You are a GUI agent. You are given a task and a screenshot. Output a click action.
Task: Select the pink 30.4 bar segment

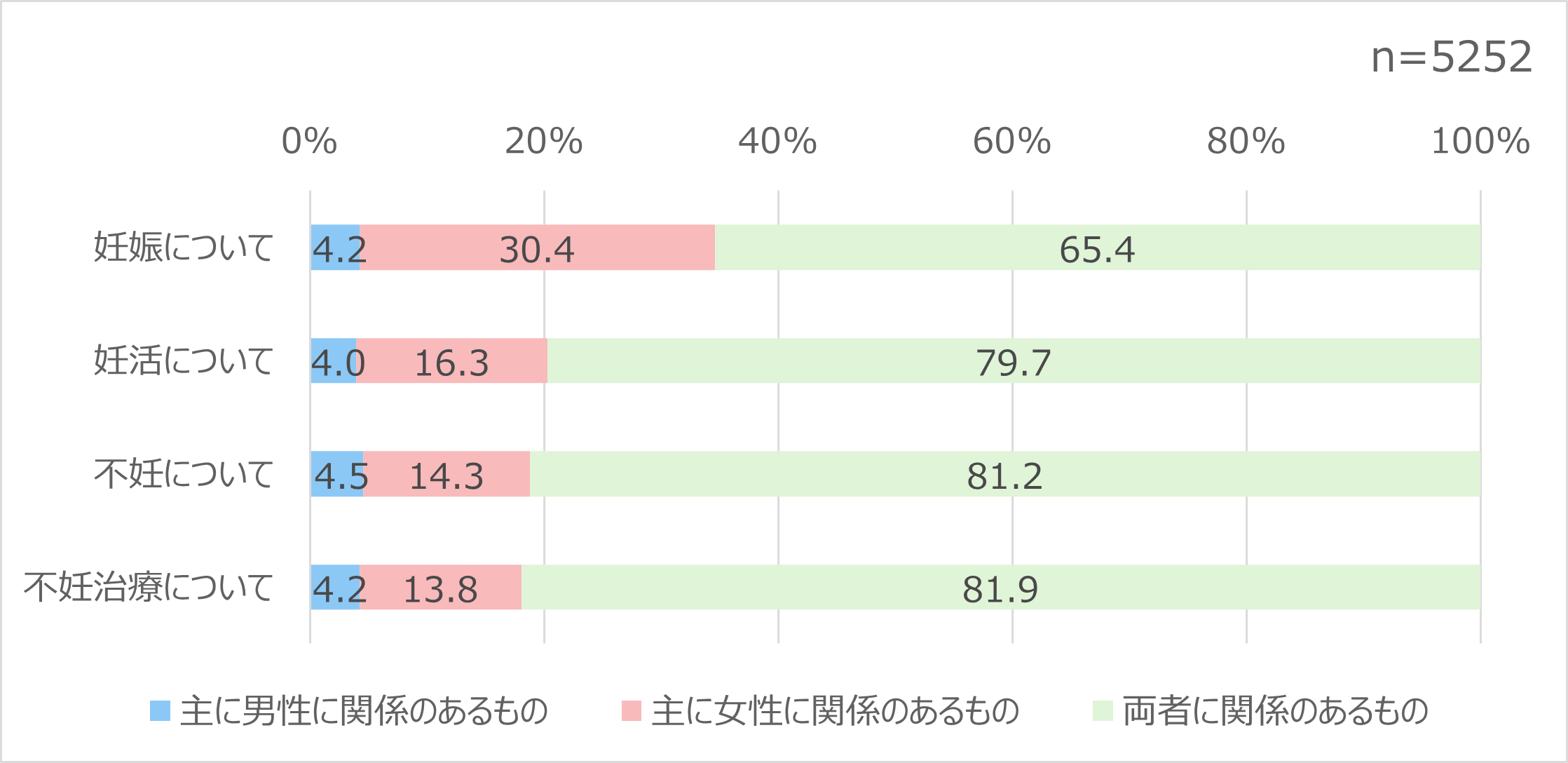click(x=537, y=248)
